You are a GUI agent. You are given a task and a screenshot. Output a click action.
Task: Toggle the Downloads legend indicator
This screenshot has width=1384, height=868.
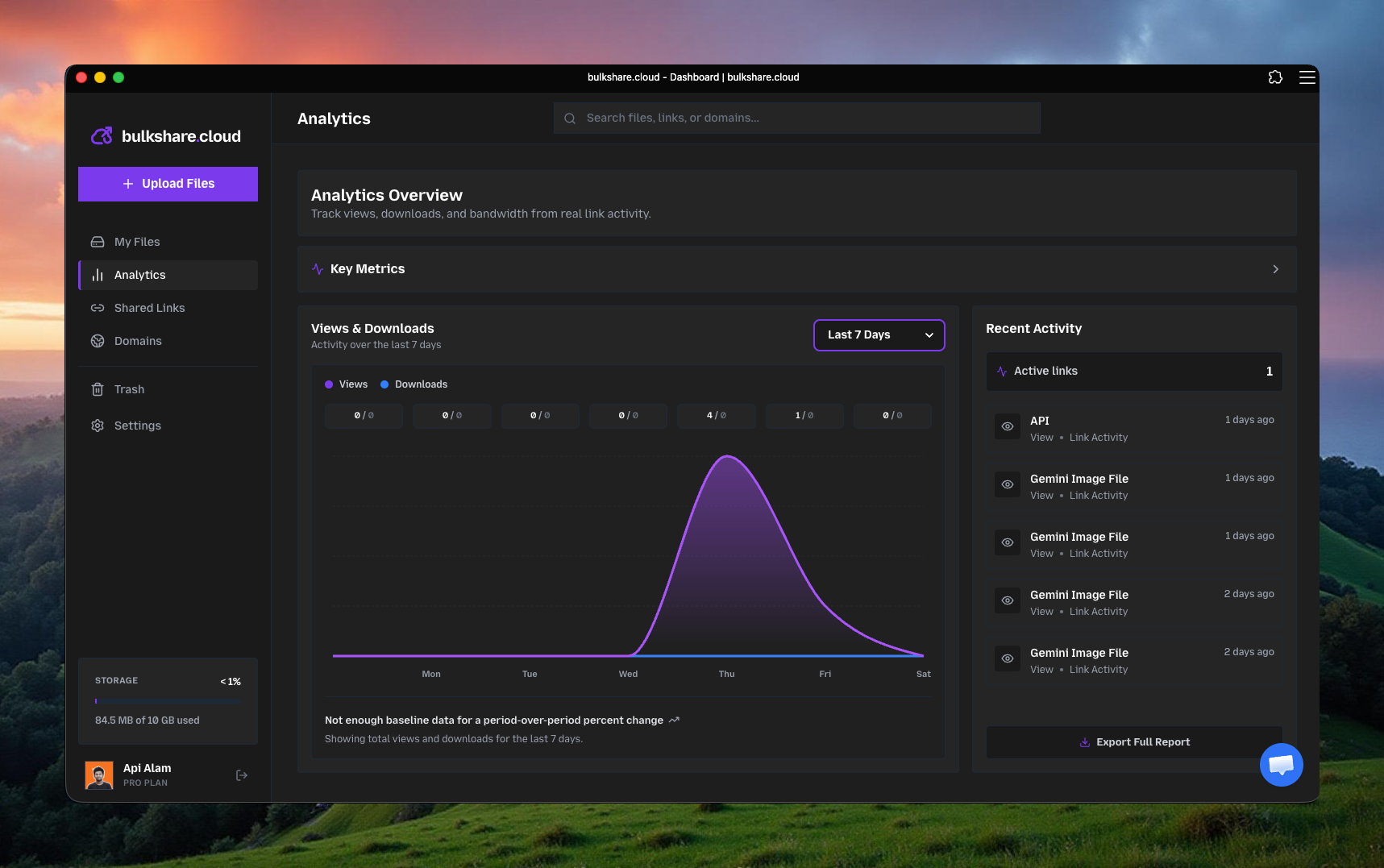pos(385,384)
